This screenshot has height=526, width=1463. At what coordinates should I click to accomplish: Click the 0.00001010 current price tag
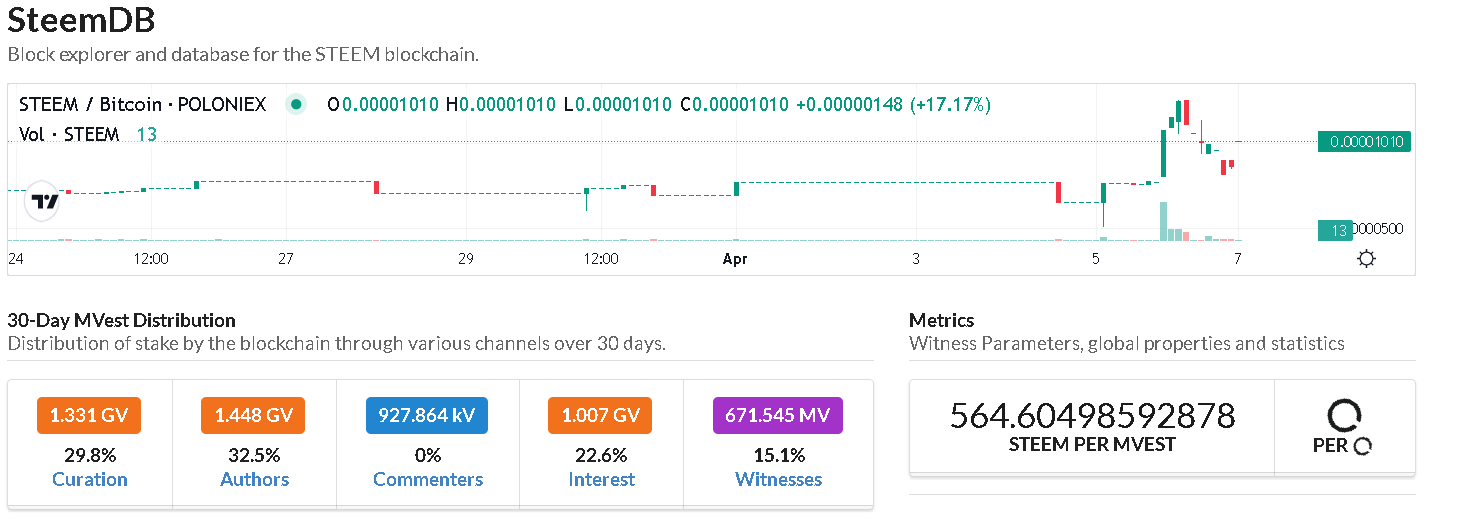tap(1364, 142)
